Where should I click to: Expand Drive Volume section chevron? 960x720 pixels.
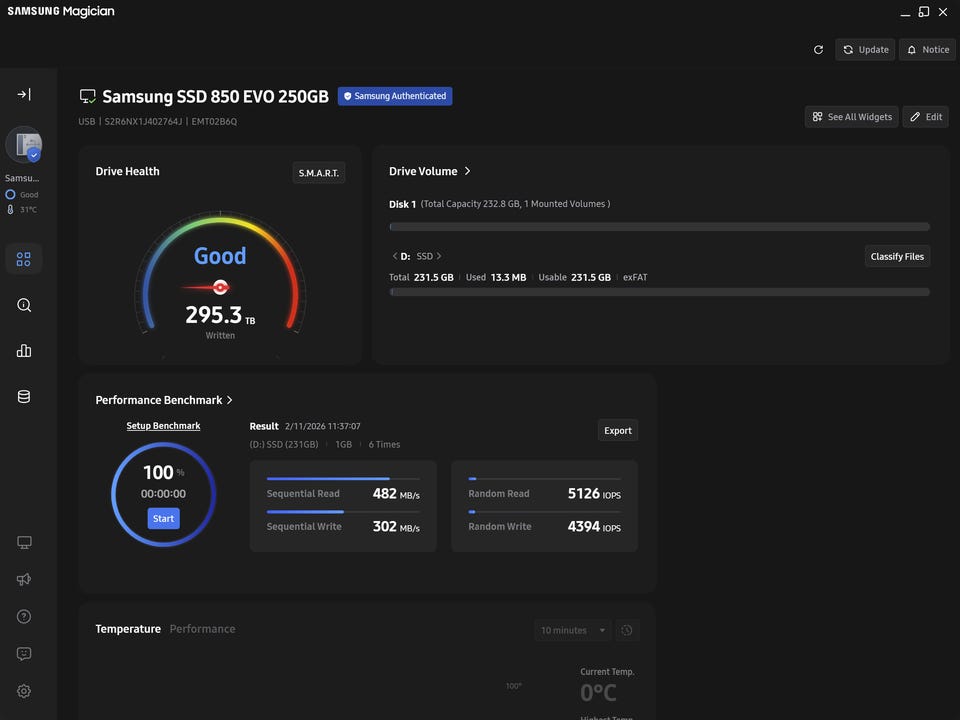coord(468,171)
